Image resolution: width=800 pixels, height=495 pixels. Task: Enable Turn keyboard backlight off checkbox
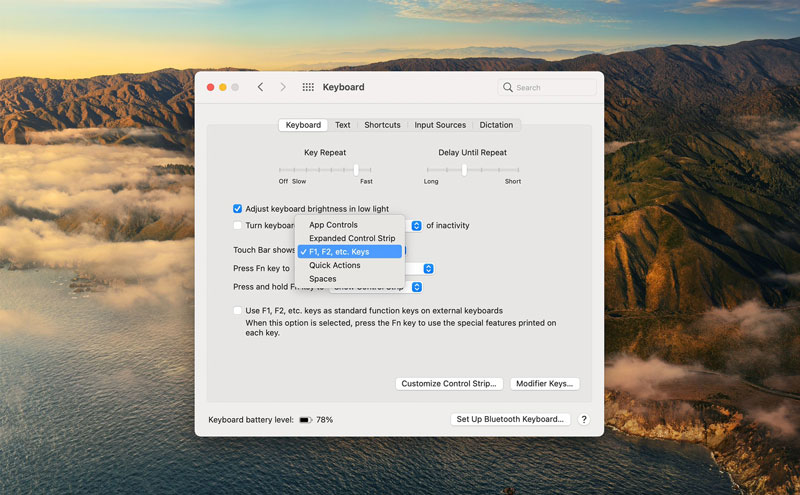click(238, 226)
